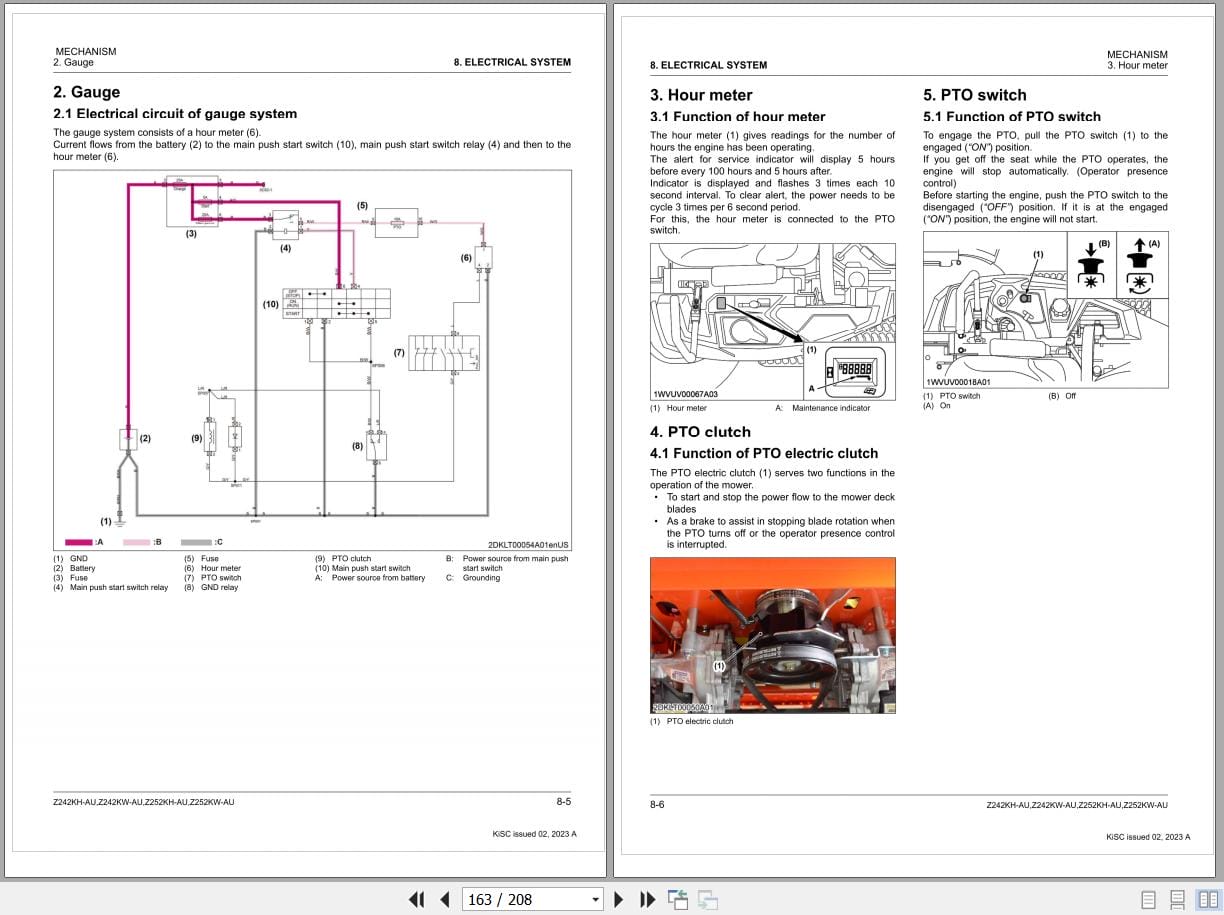Image resolution: width=1224 pixels, height=915 pixels.
Task: Click the '5. PTO switch' heading
Action: (x=975, y=95)
